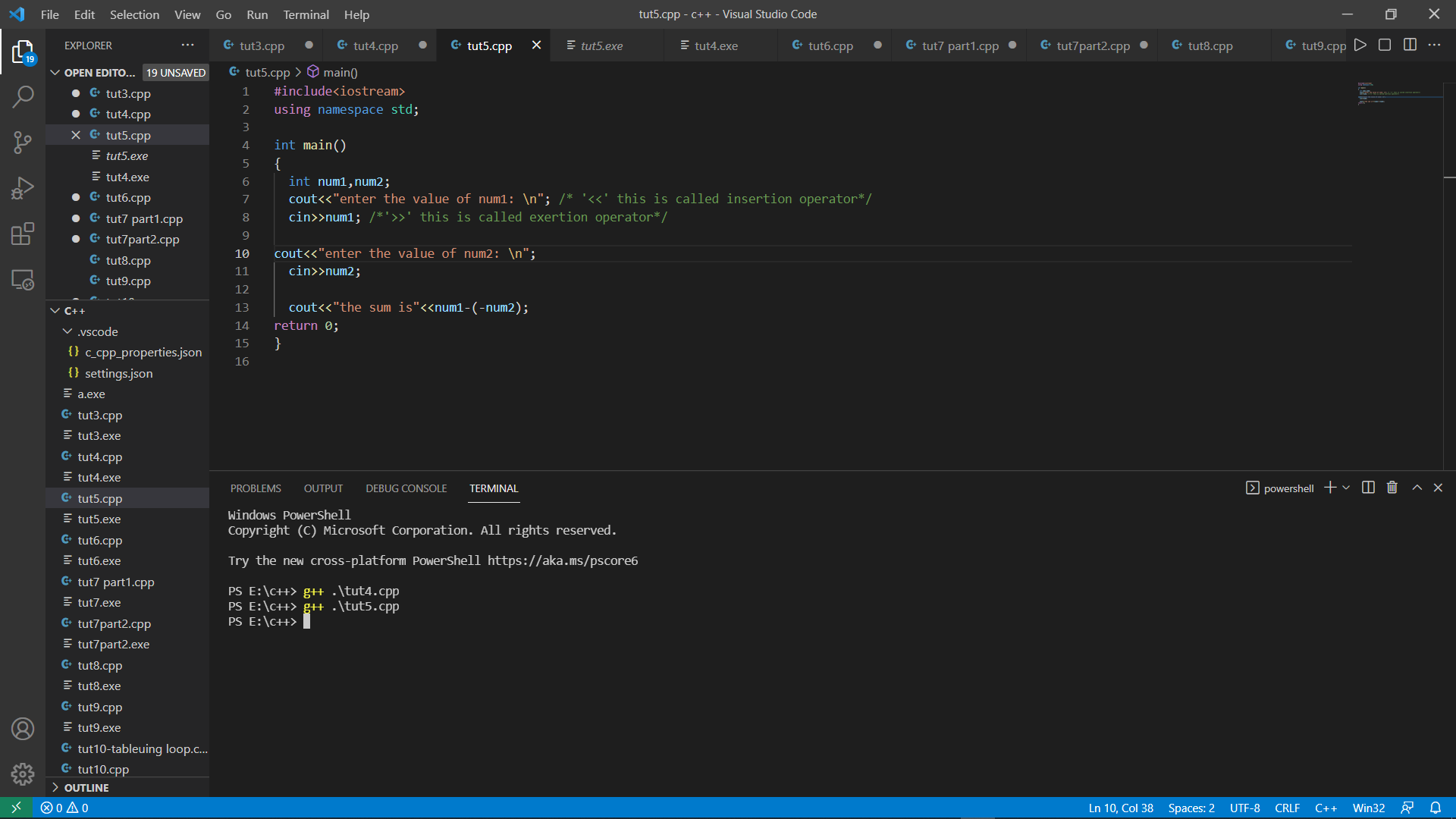
Task: Open the Source Control view
Action: click(23, 143)
